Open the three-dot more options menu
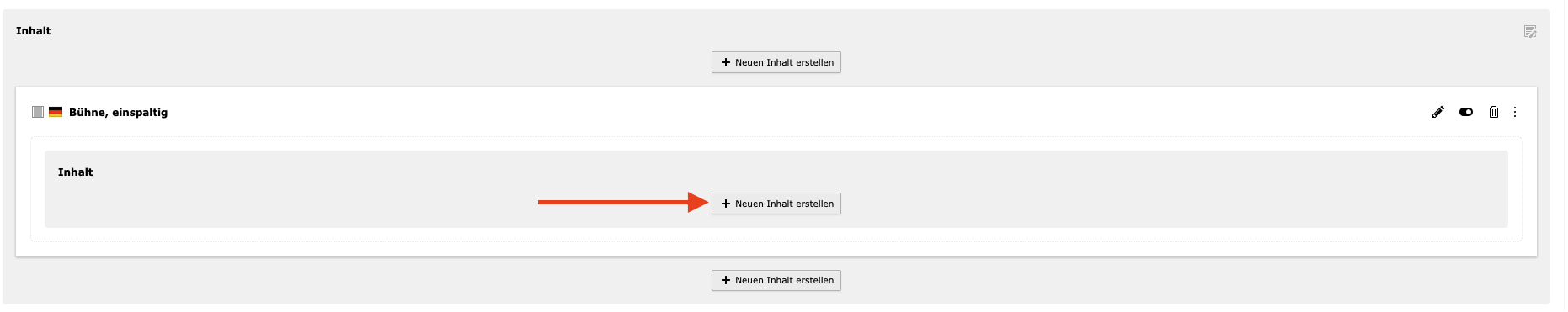Screen dimensions: 1568x312 (x=1515, y=112)
